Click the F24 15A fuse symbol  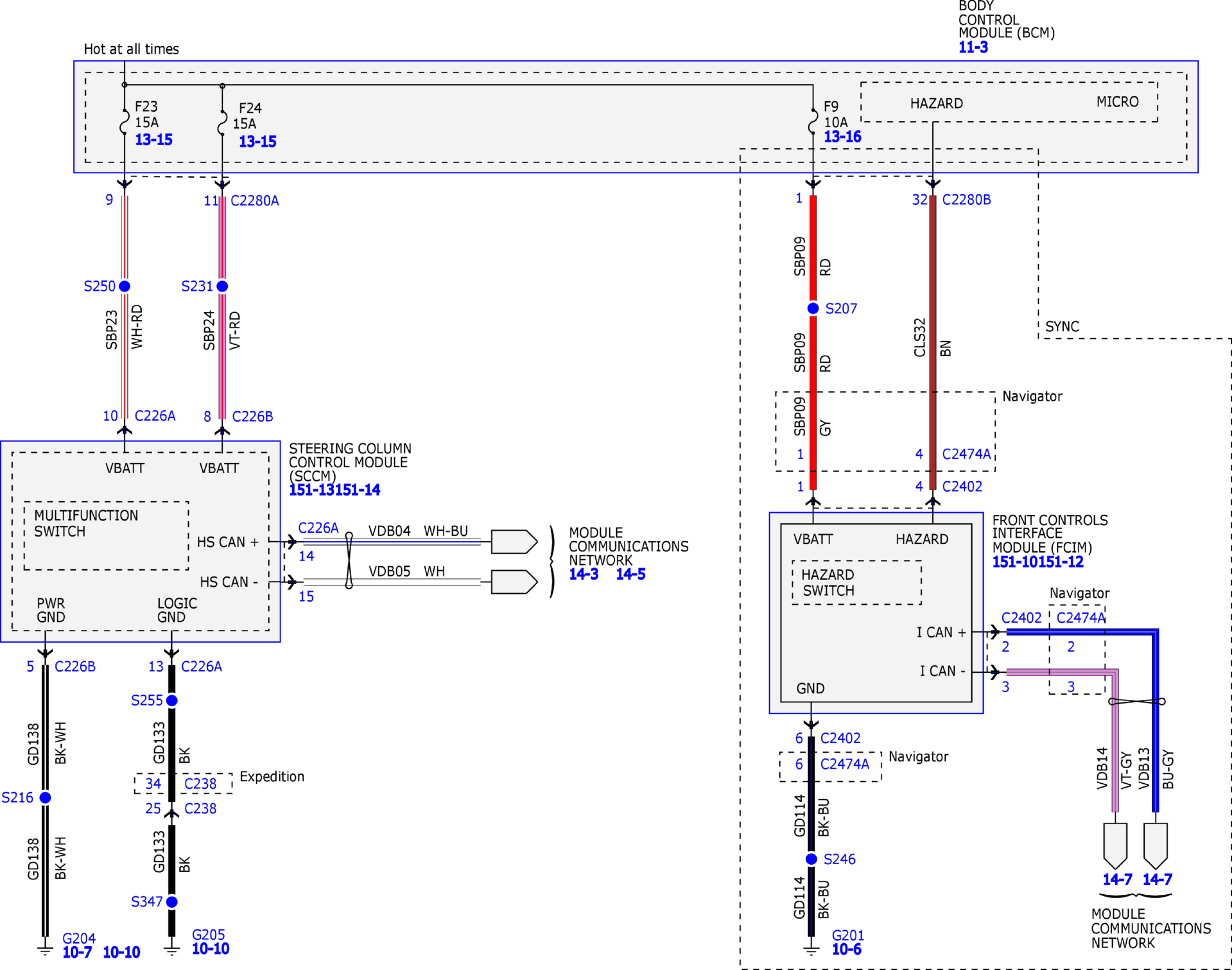222,122
